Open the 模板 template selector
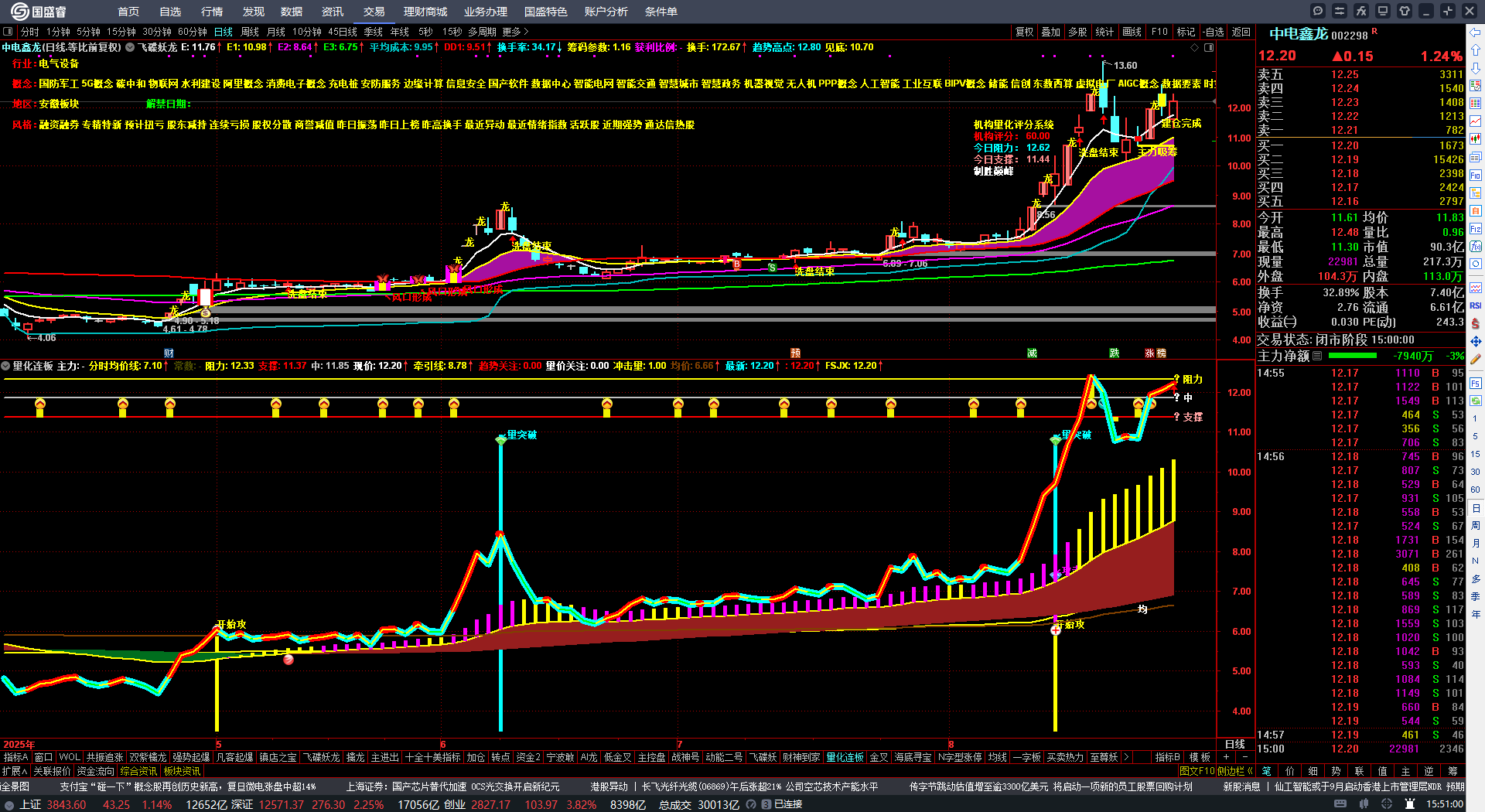Viewport: 1485px width, 812px height. click(x=1200, y=757)
